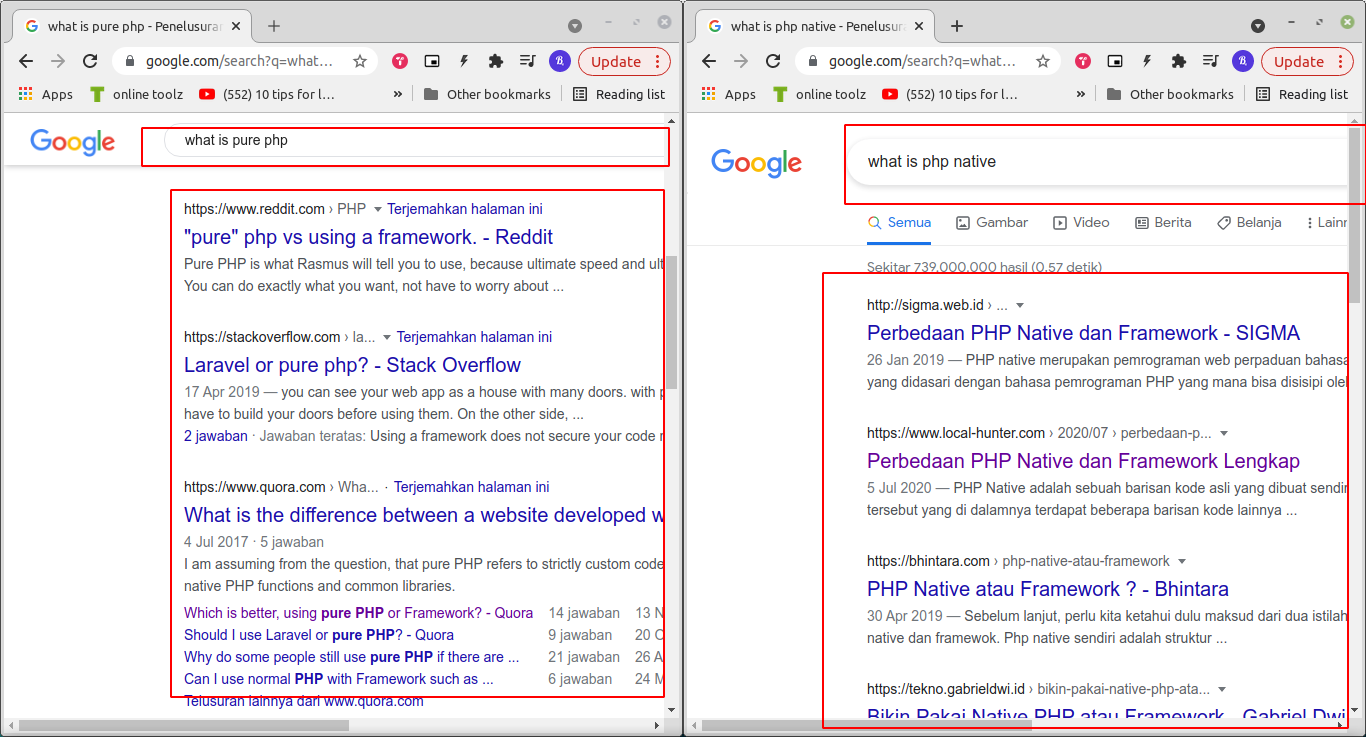Bookmark the page via the right window star
The height and width of the screenshot is (737, 1366).
click(1043, 61)
